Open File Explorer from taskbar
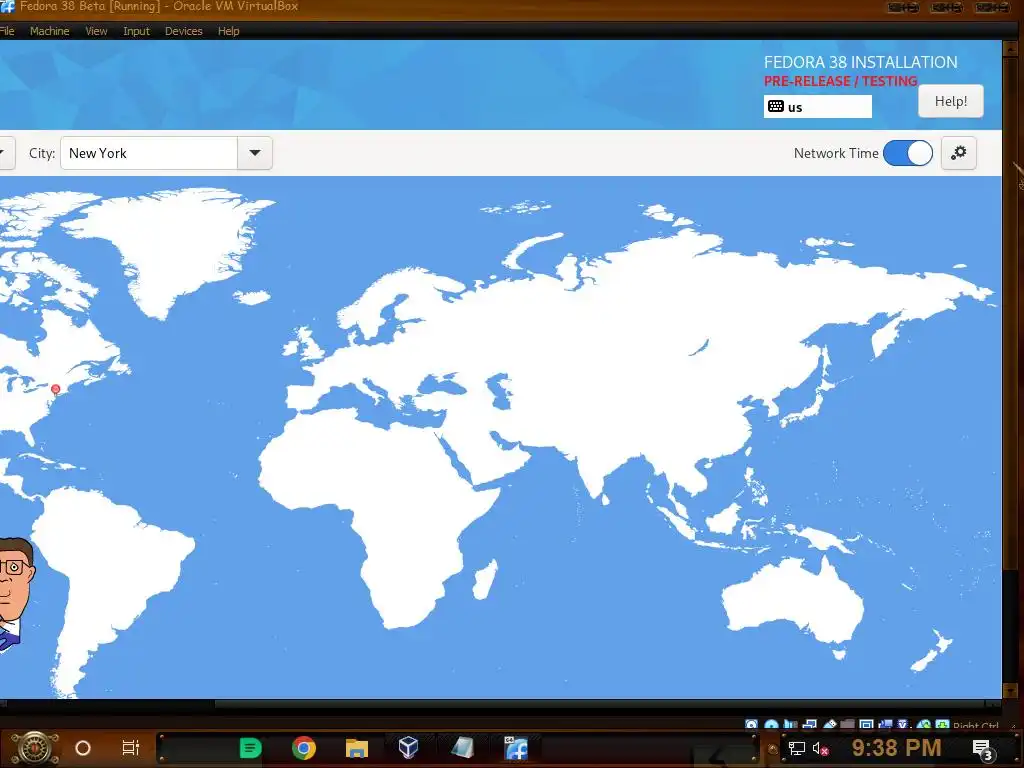The image size is (1024, 768). click(x=357, y=748)
